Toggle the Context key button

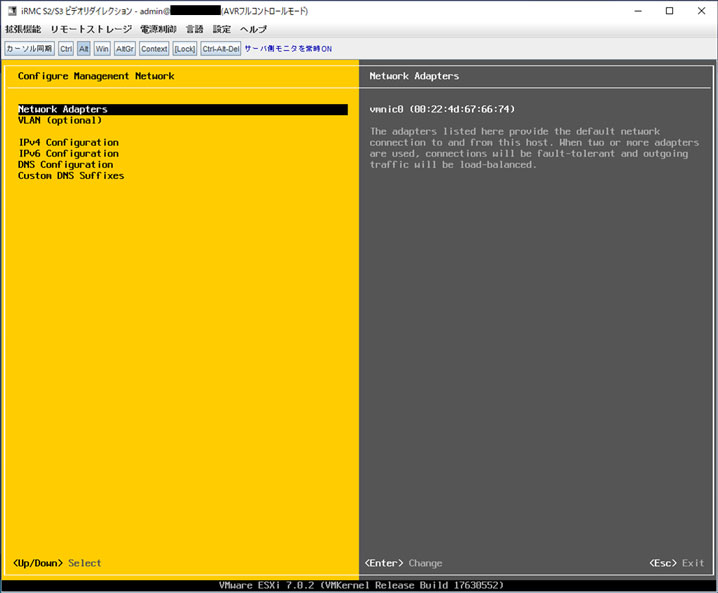(x=154, y=49)
